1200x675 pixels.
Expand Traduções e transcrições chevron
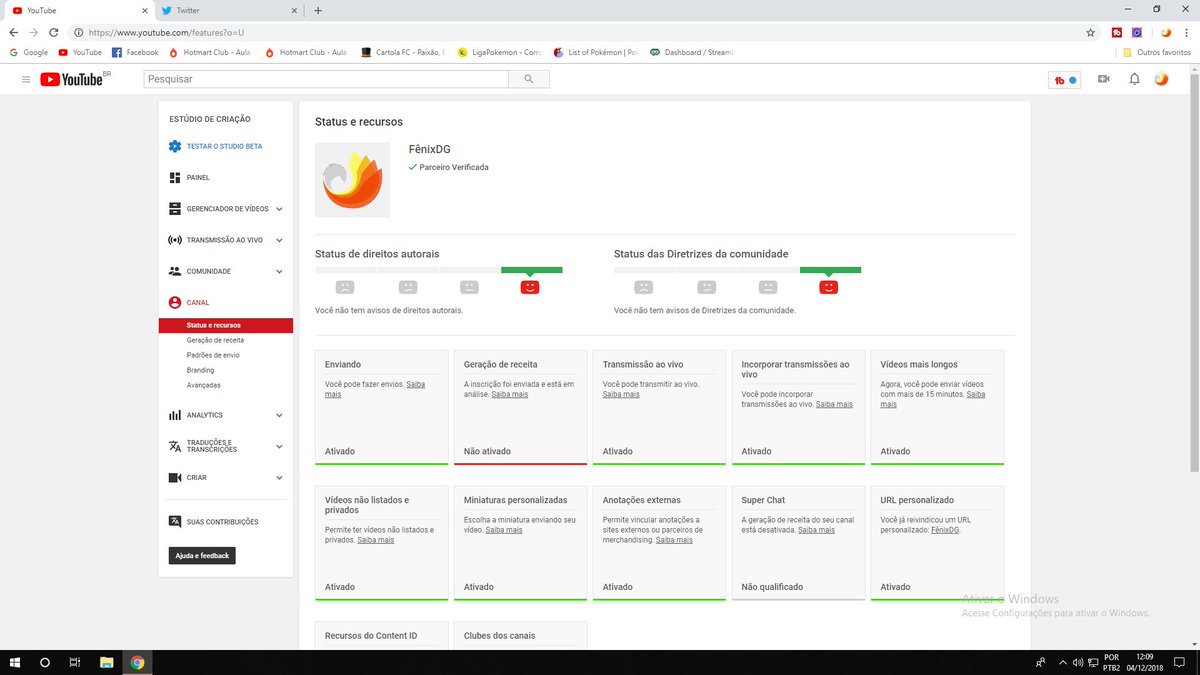pyautogui.click(x=279, y=446)
